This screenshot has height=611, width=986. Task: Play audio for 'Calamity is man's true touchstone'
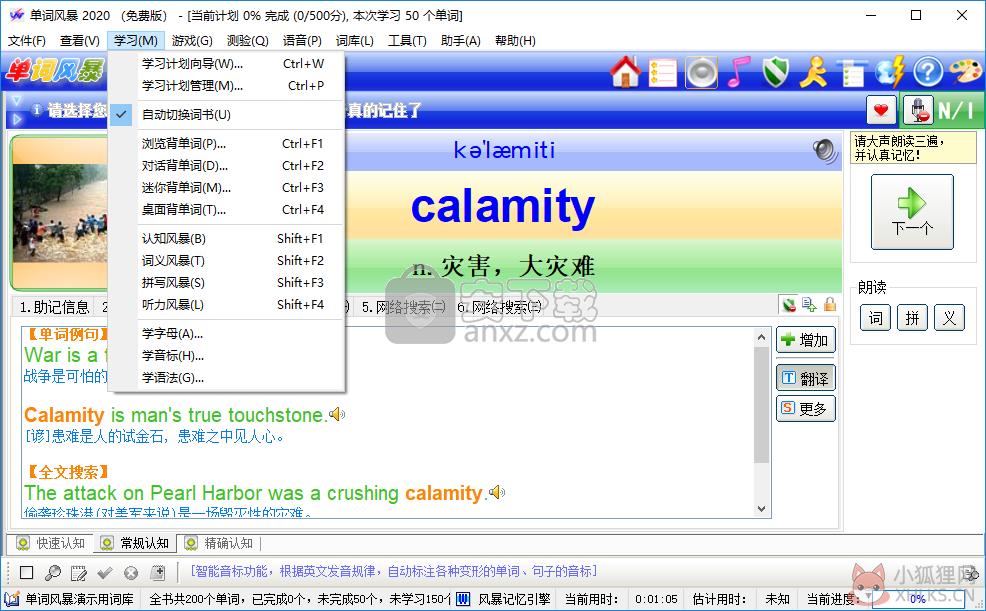pyautogui.click(x=338, y=414)
